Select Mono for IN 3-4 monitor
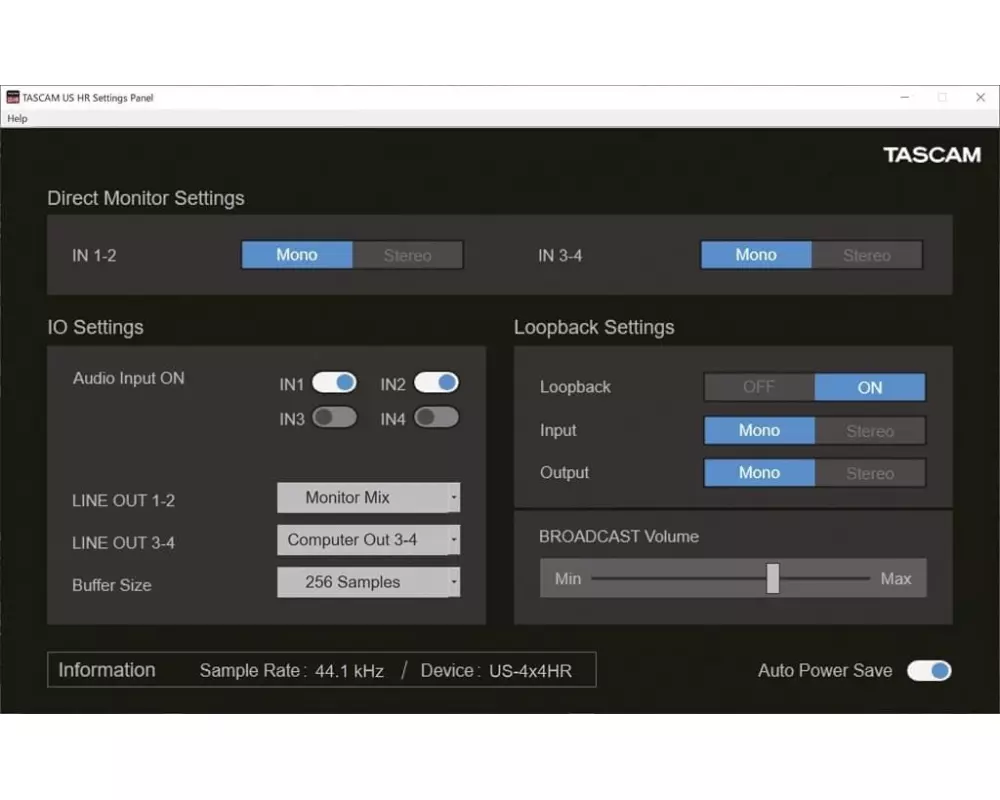Screen dimensions: 1000x800 pos(756,255)
